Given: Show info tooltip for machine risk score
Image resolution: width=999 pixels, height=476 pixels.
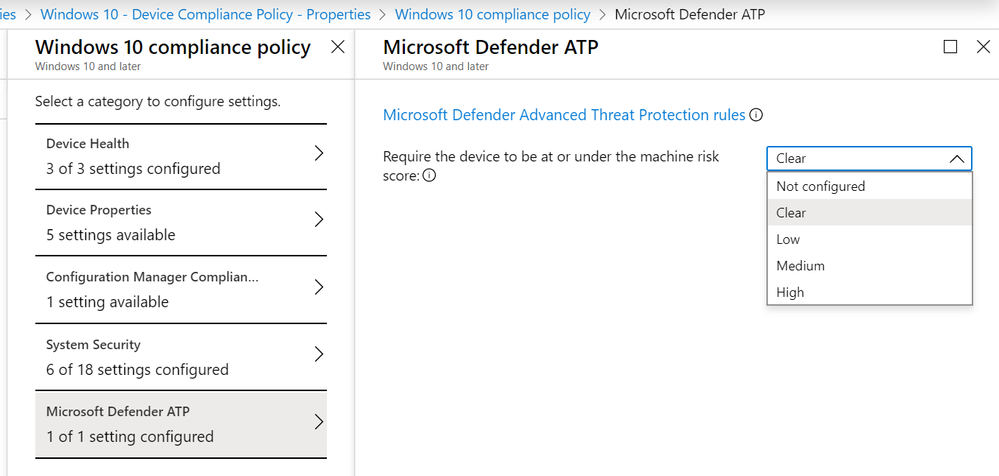Looking at the screenshot, I should tap(429, 176).
